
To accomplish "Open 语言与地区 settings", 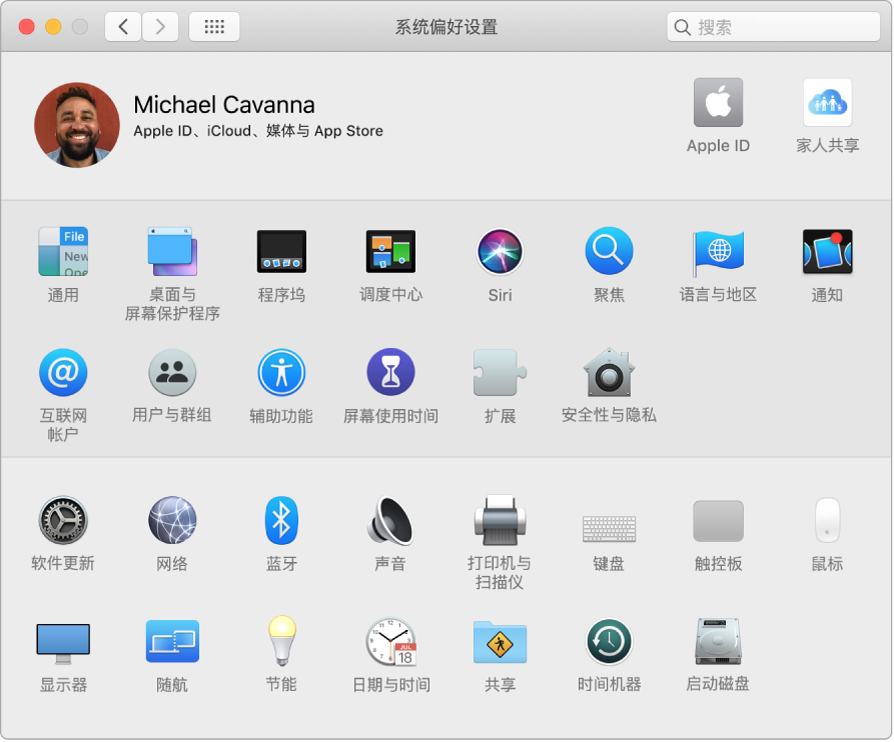I will tap(717, 251).
